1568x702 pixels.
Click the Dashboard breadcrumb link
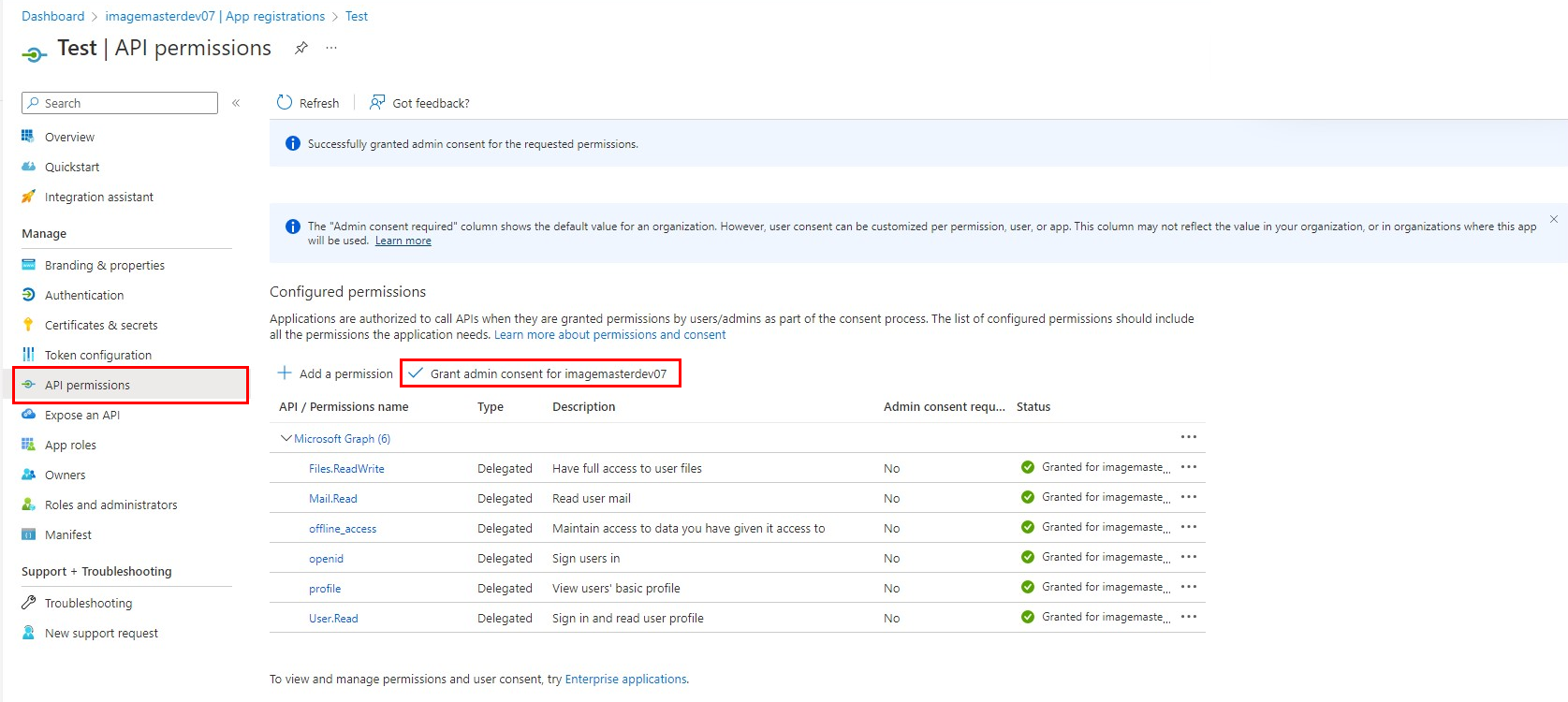(52, 16)
